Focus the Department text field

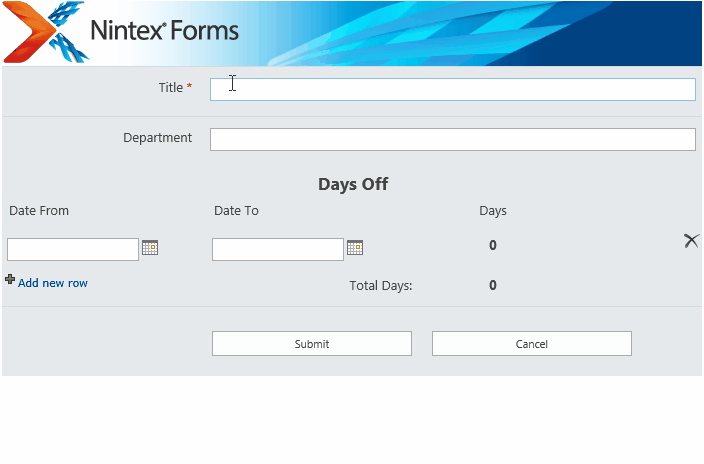pos(453,139)
